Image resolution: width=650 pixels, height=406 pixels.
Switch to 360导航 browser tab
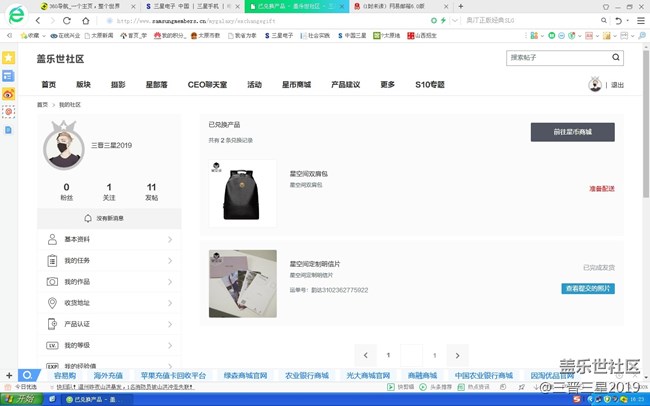coord(88,6)
